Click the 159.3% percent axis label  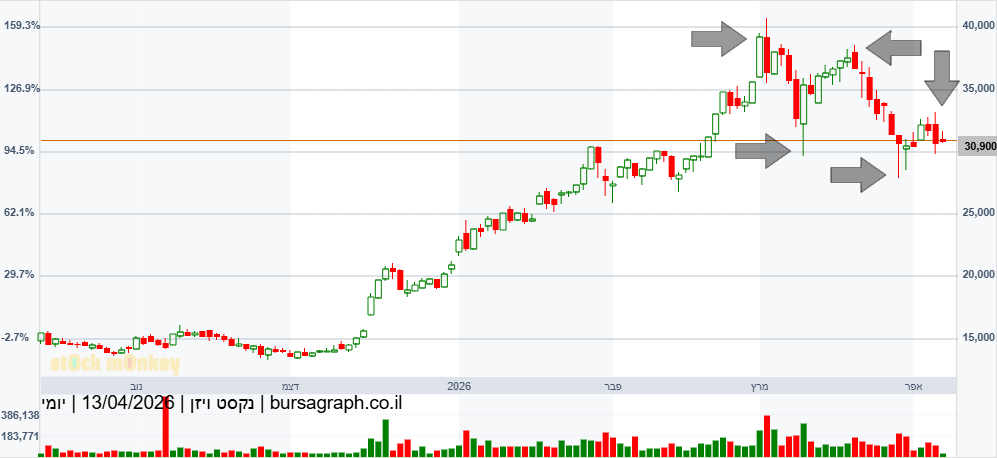point(22,26)
